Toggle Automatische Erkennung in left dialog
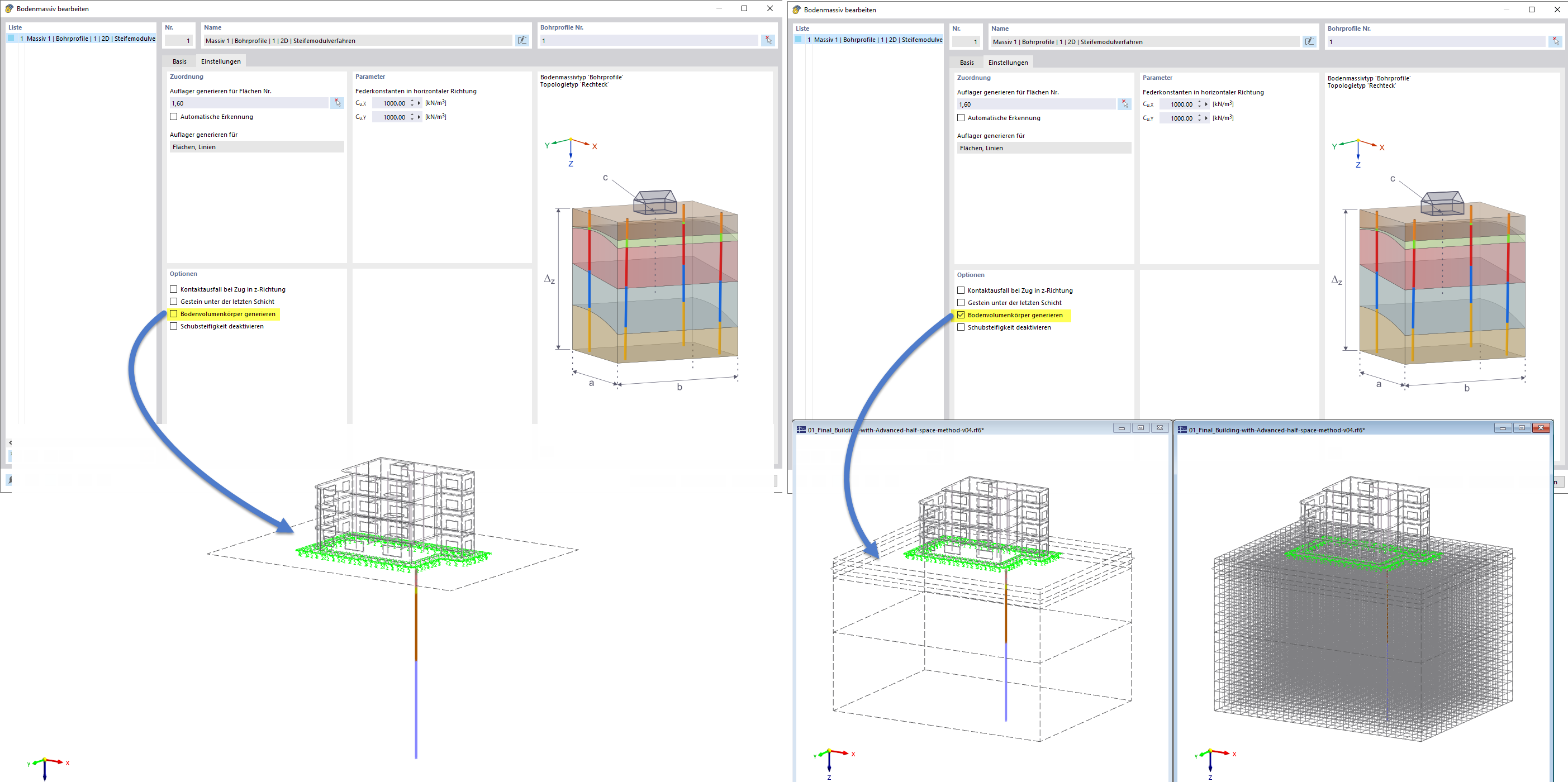 [x=174, y=117]
